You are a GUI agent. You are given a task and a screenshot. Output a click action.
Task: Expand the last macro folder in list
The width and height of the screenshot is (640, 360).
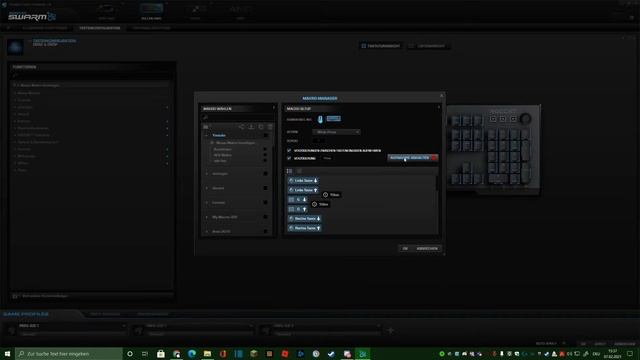(x=207, y=231)
